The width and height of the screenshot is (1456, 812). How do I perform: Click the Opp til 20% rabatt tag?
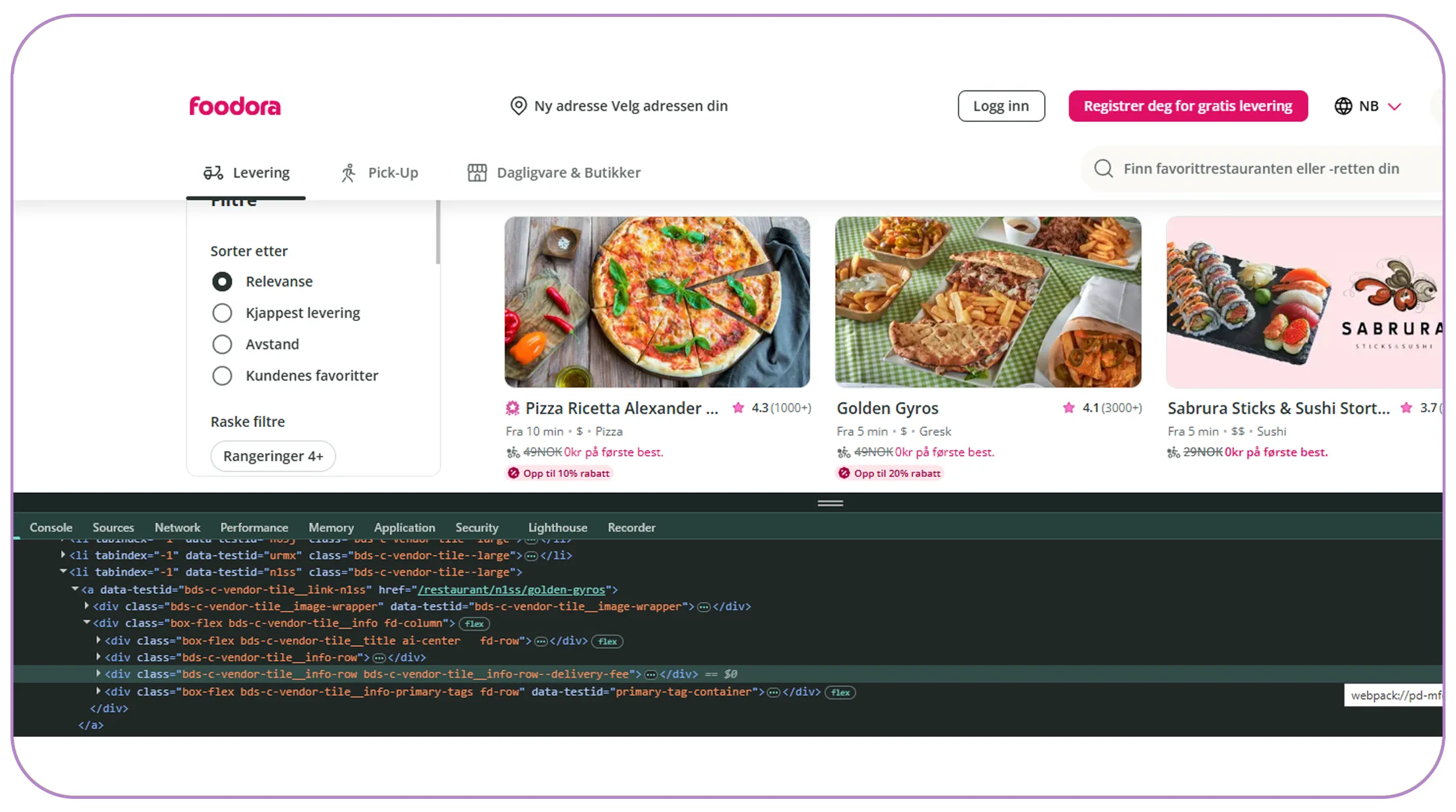(889, 473)
